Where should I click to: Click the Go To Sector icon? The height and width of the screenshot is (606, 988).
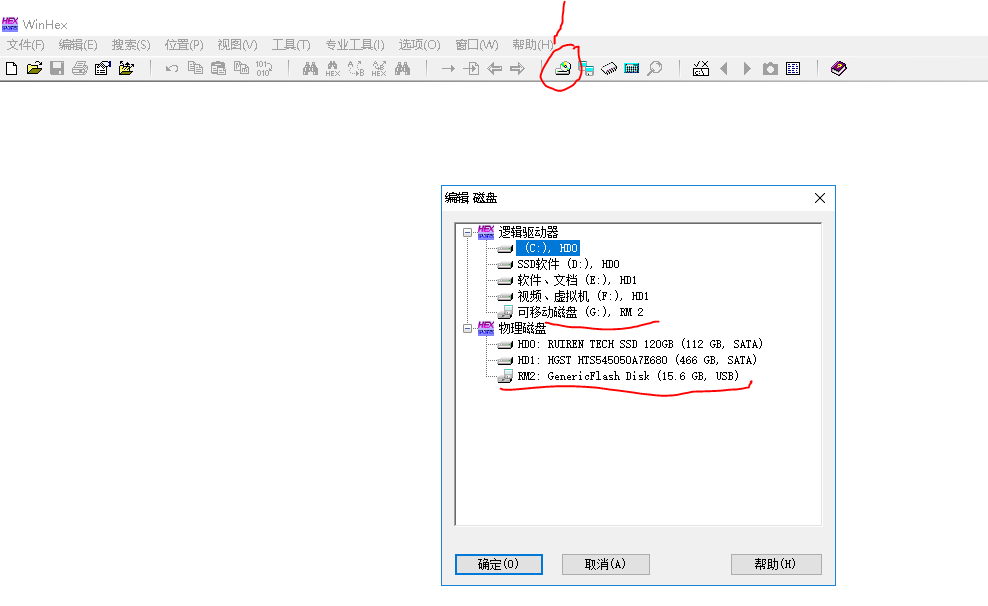pos(471,68)
